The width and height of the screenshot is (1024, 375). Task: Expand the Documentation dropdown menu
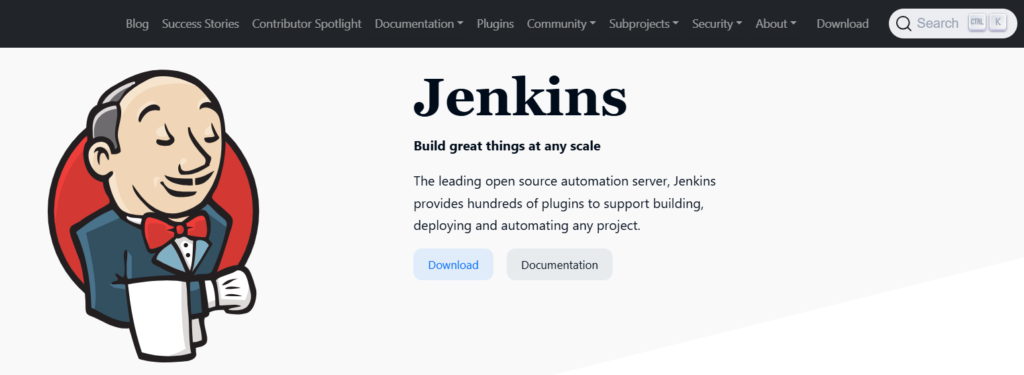(419, 24)
